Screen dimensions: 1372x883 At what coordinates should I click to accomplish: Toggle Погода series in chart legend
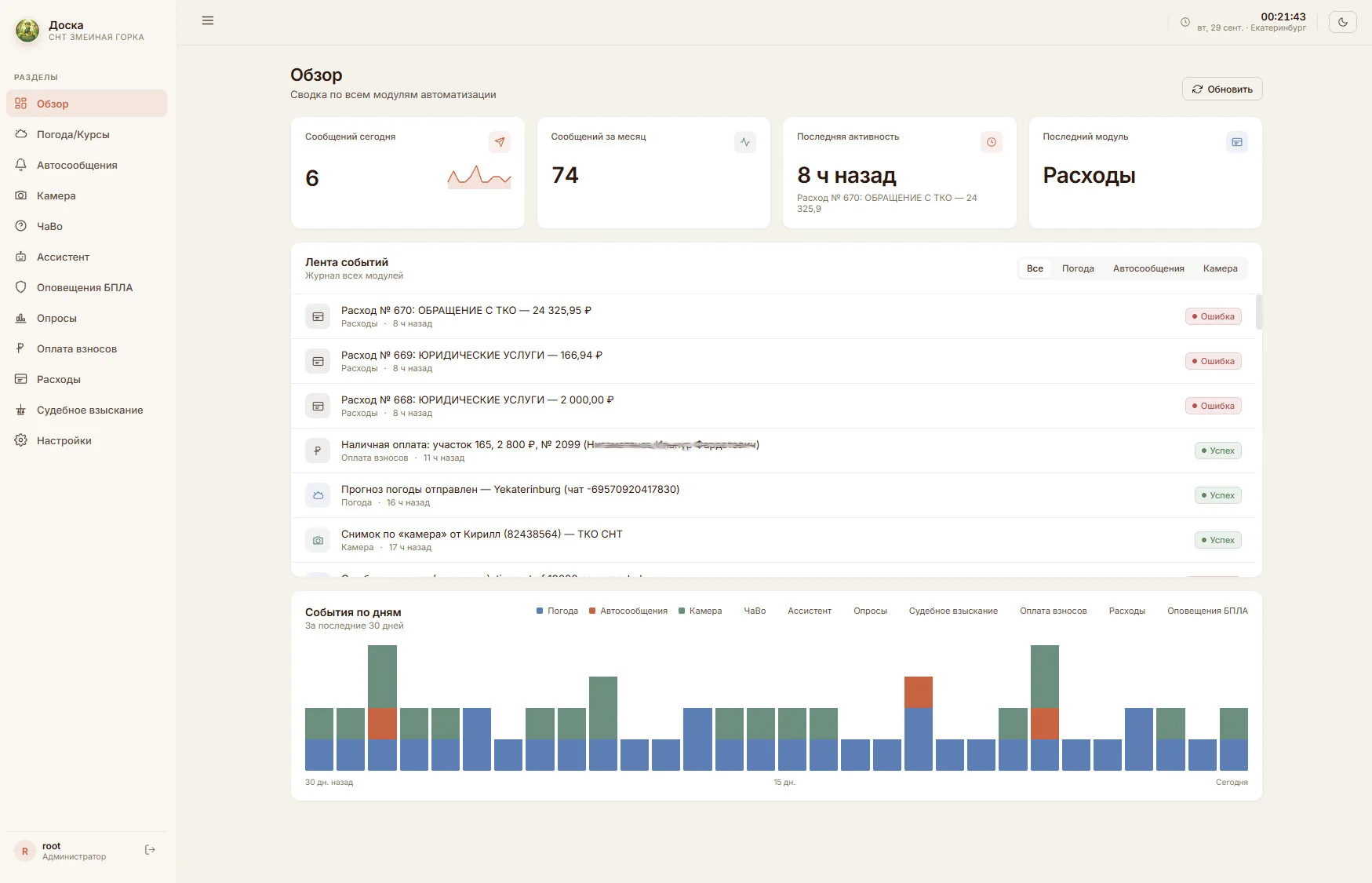pos(557,611)
